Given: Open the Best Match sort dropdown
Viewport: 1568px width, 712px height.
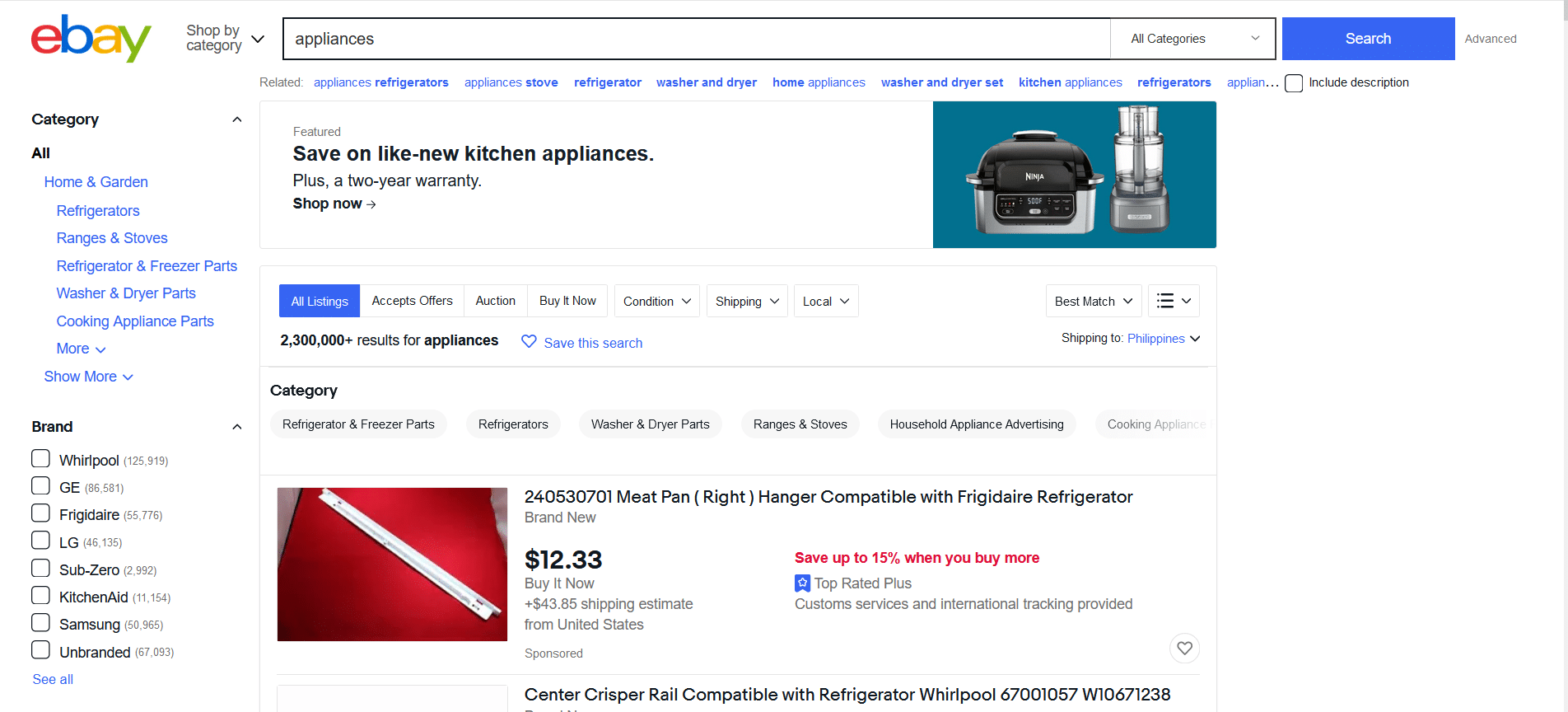Looking at the screenshot, I should click(1094, 301).
